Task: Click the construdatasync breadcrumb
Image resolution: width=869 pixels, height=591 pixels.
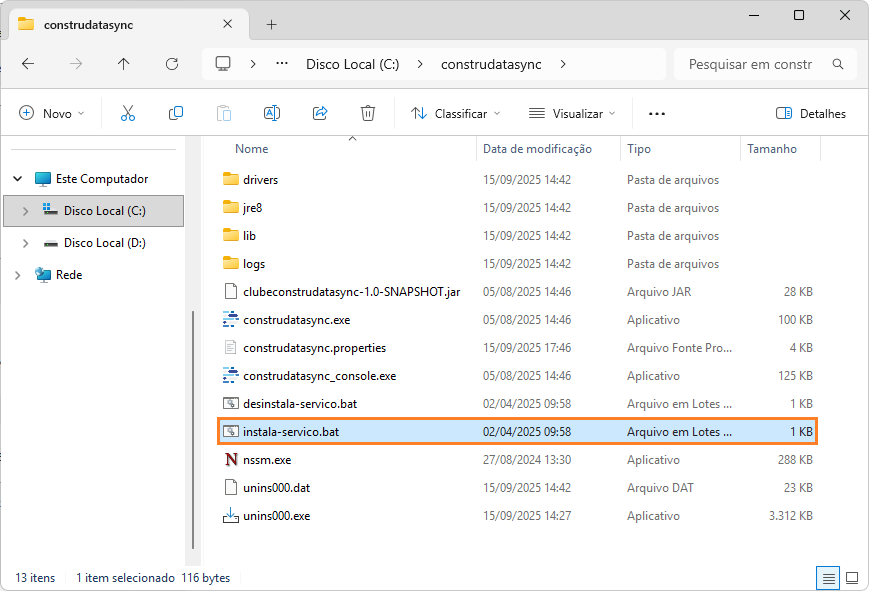Action: tap(491, 64)
